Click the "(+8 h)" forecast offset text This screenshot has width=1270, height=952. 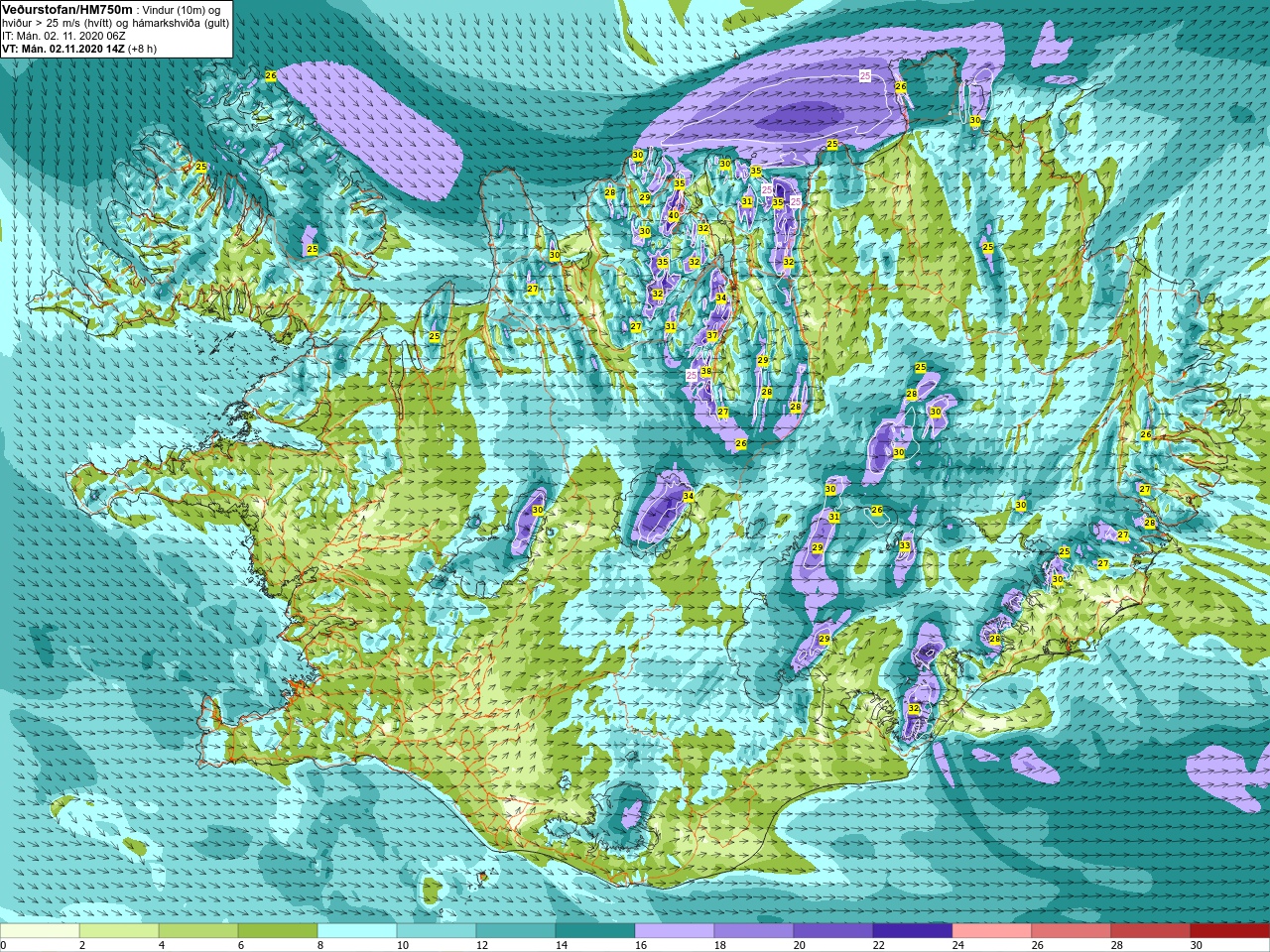click(x=142, y=49)
